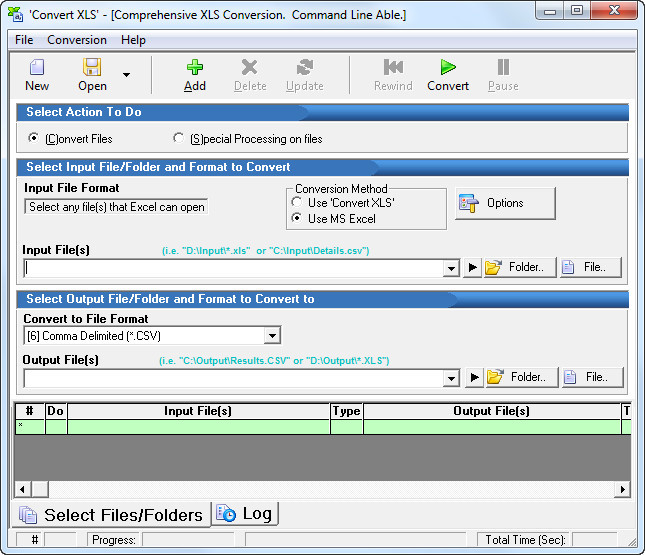Click the New toolbar icon
Viewport: 645px width, 555px height.
(37, 67)
